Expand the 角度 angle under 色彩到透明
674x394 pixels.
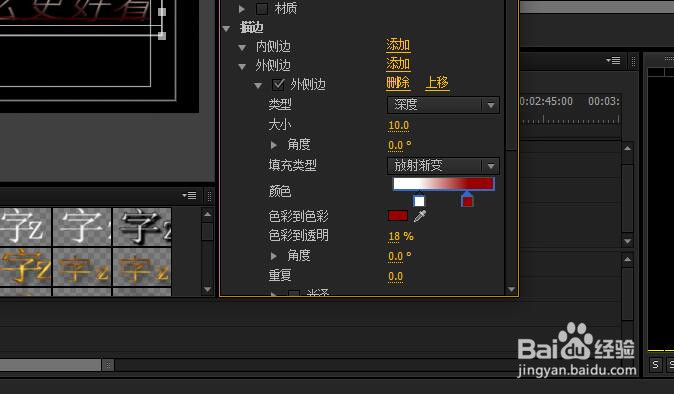273,256
